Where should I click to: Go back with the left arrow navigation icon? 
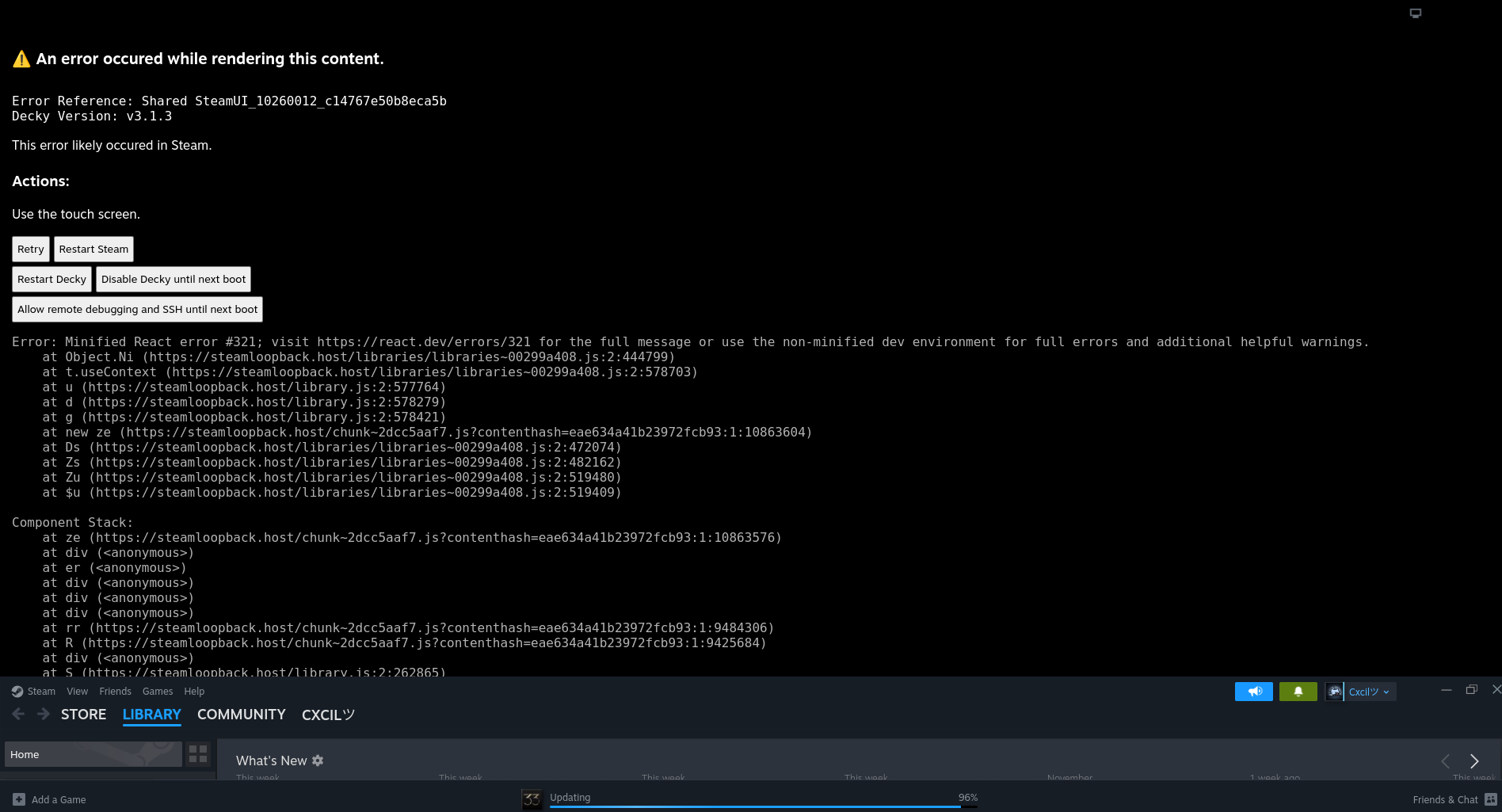(18, 715)
